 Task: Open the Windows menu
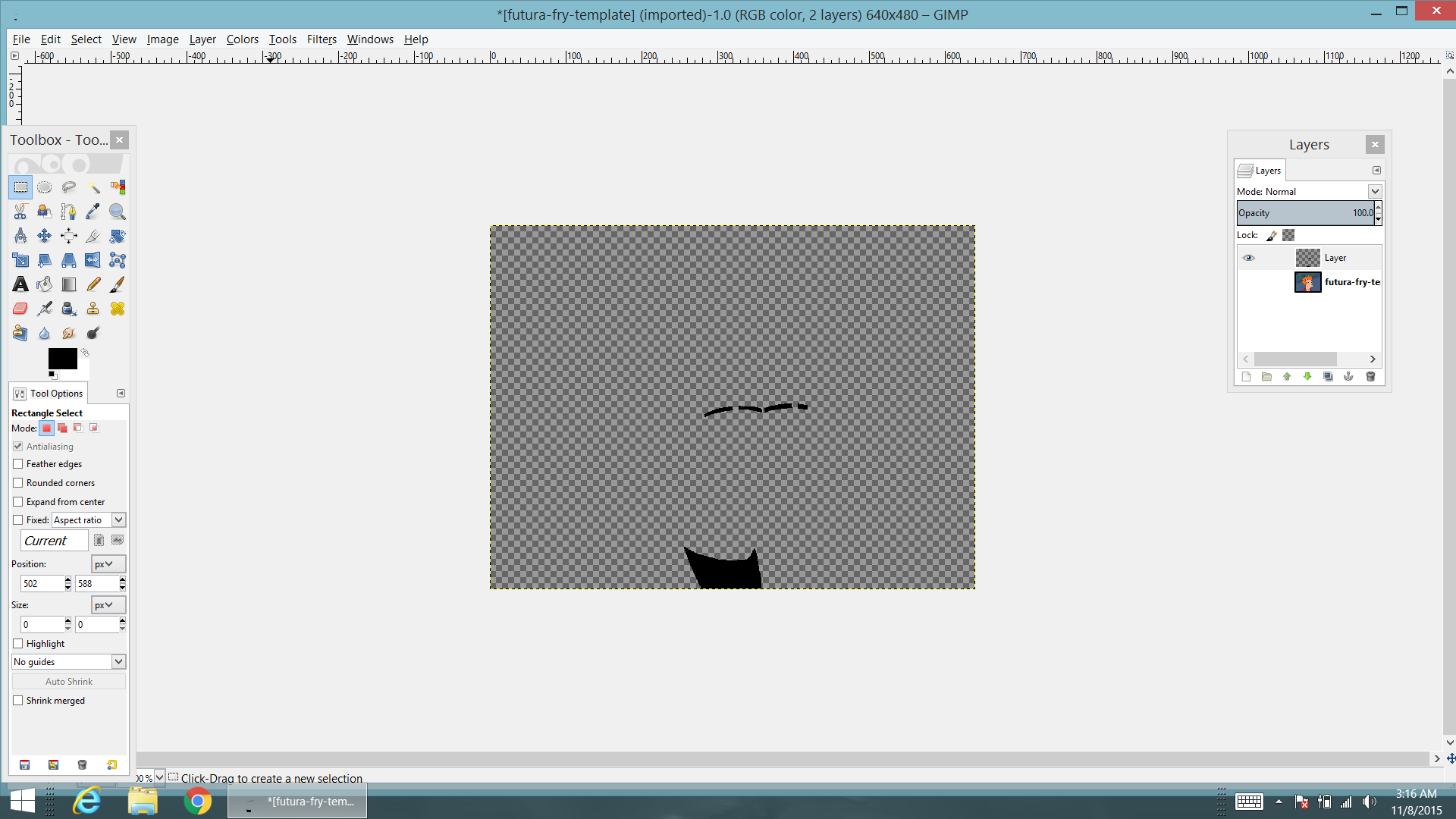[x=370, y=39]
